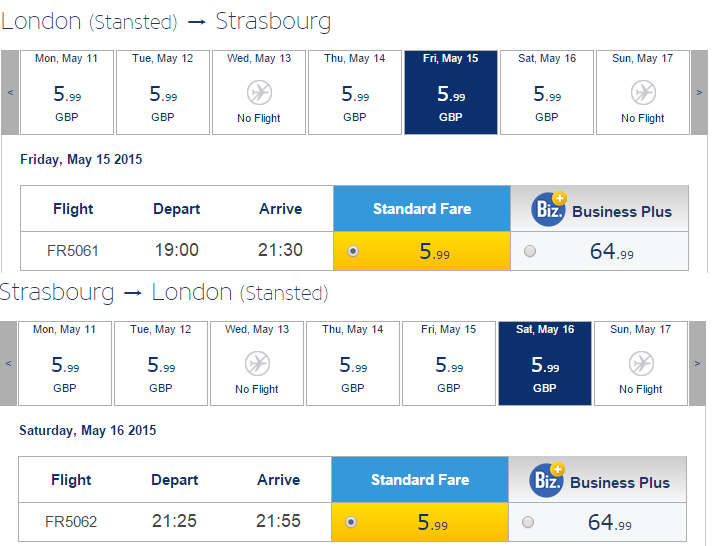
Task: Go to previous week of return dates
Action: pyautogui.click(x=8, y=364)
